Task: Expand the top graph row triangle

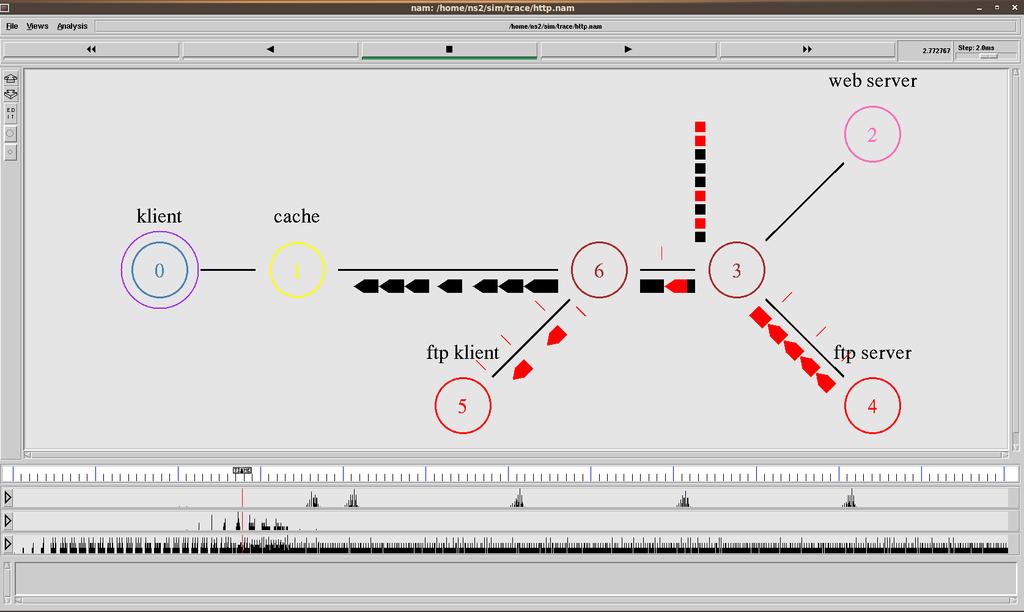Action: [x=8, y=498]
